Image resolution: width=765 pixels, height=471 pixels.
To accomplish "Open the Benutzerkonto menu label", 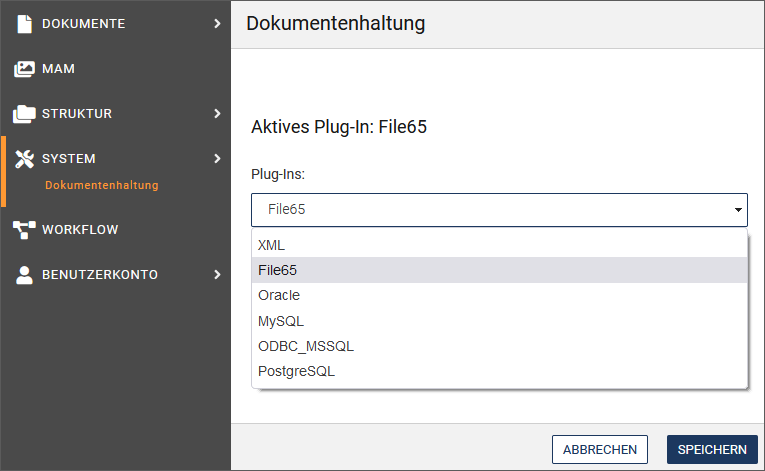I will (x=100, y=275).
